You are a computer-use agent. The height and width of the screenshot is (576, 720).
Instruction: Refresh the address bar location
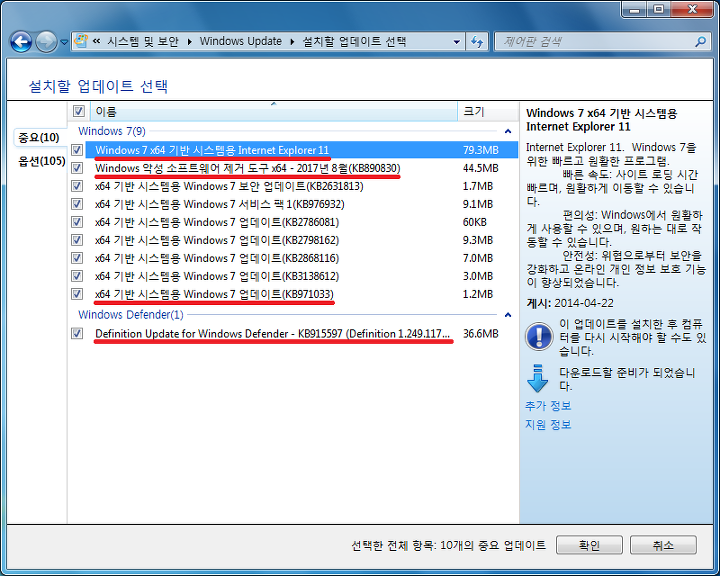[477, 42]
